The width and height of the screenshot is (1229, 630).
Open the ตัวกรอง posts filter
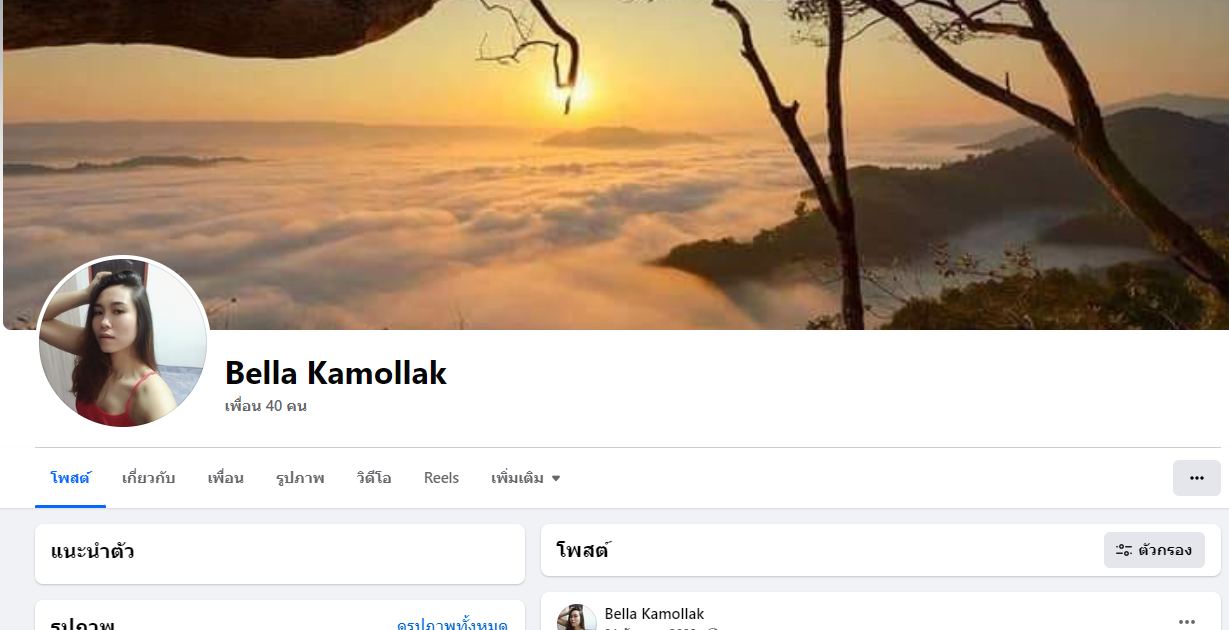[x=1154, y=550]
